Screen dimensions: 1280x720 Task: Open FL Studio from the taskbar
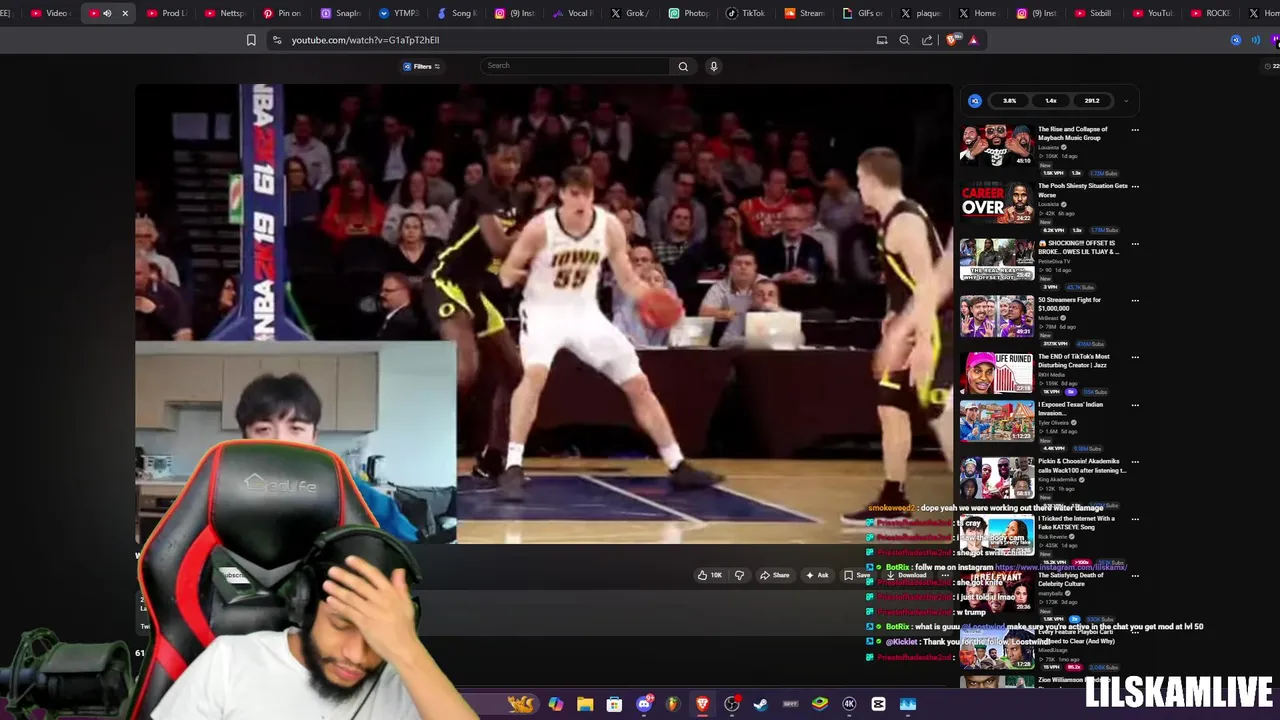point(673,704)
